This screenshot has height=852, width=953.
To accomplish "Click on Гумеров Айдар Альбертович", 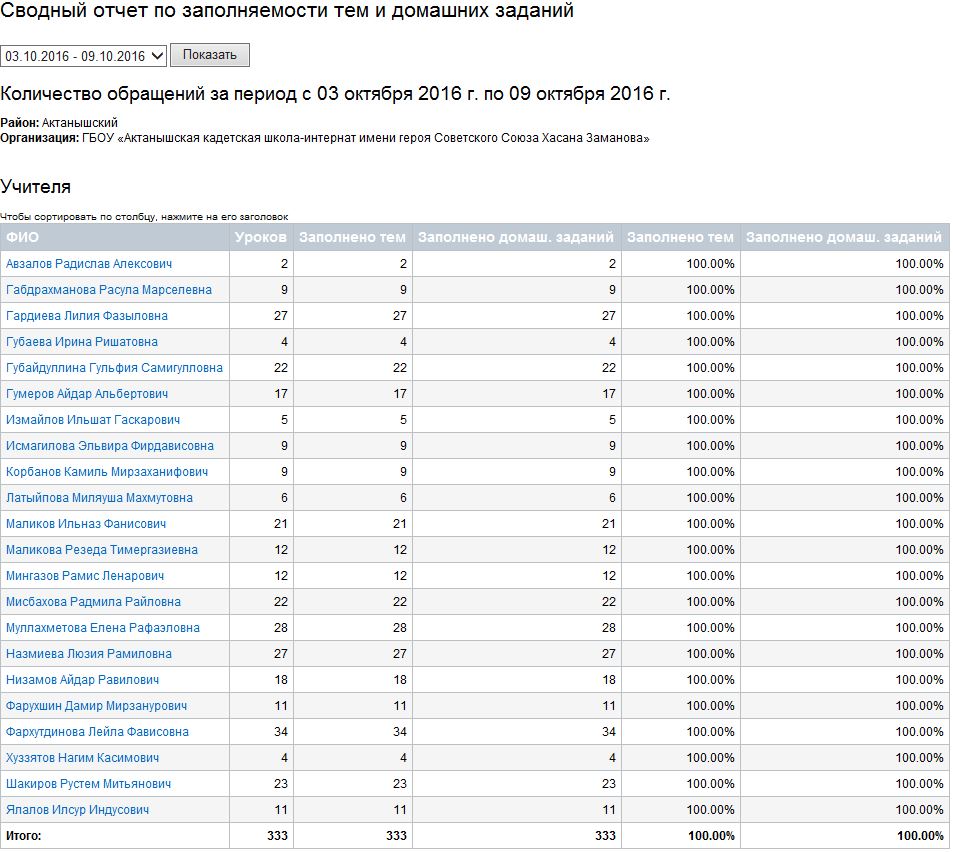I will (x=87, y=394).
